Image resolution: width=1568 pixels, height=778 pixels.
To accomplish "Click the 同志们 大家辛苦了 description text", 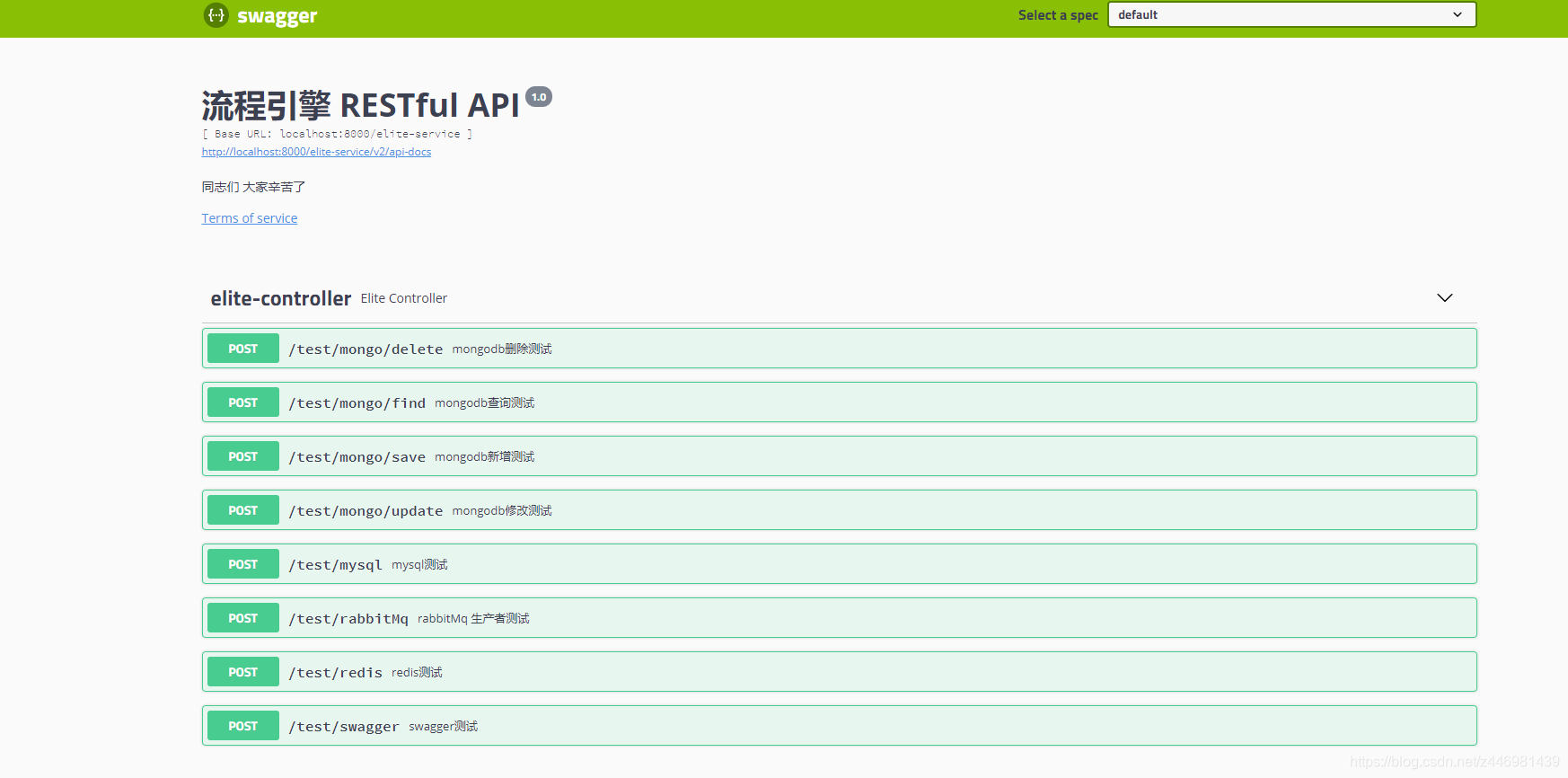I will coord(254,187).
